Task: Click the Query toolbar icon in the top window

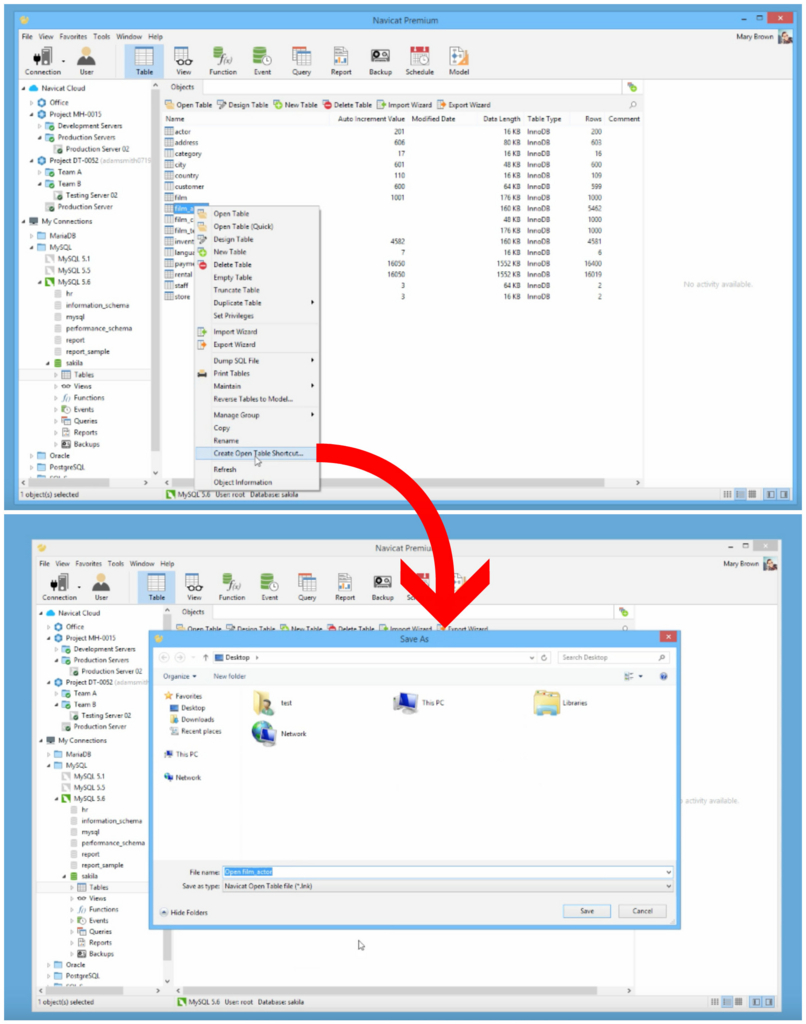Action: pos(301,61)
